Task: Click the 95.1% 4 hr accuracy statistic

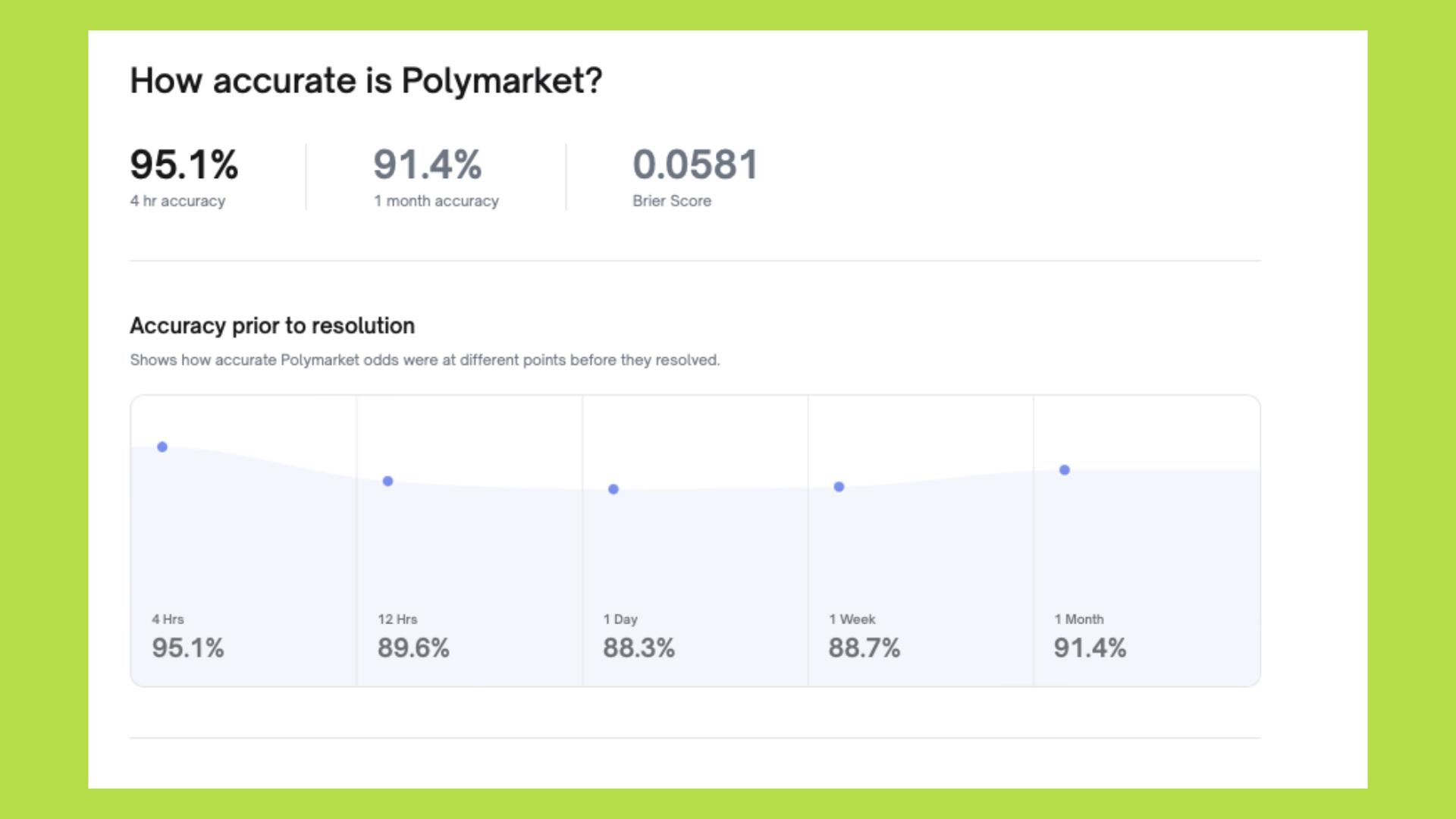Action: tap(183, 165)
